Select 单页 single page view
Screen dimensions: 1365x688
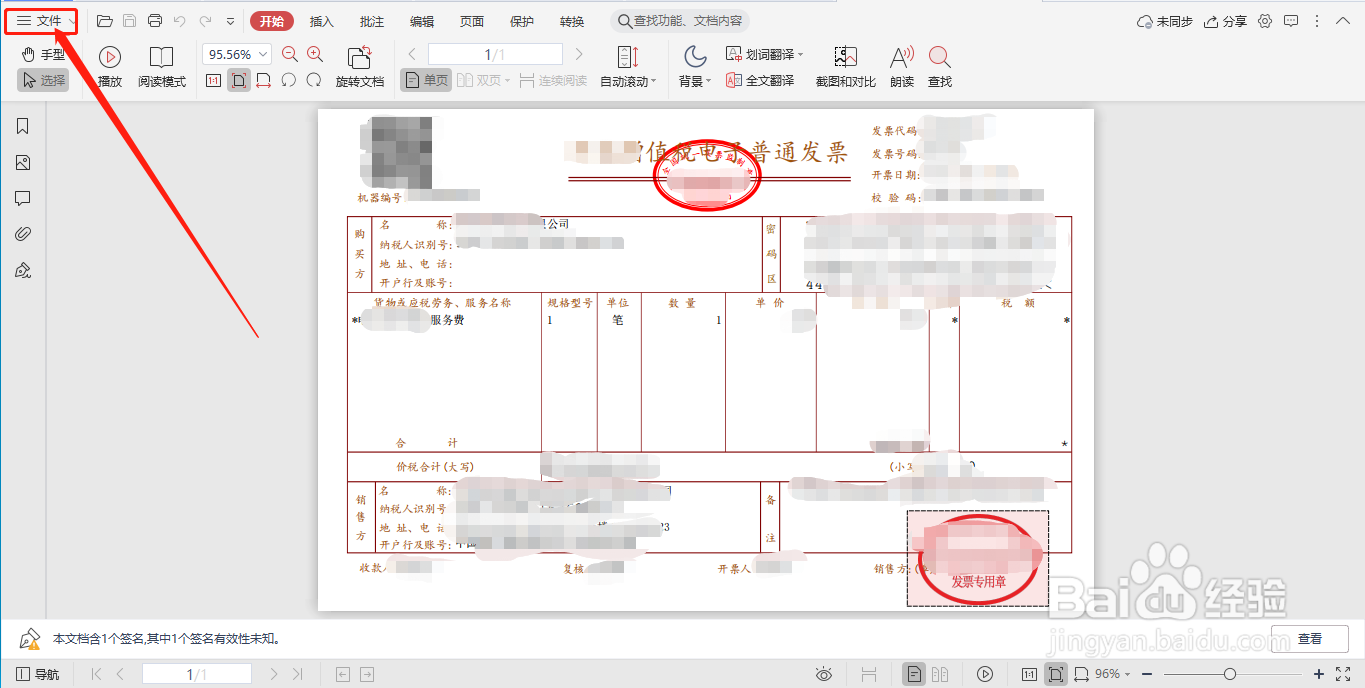coord(426,81)
